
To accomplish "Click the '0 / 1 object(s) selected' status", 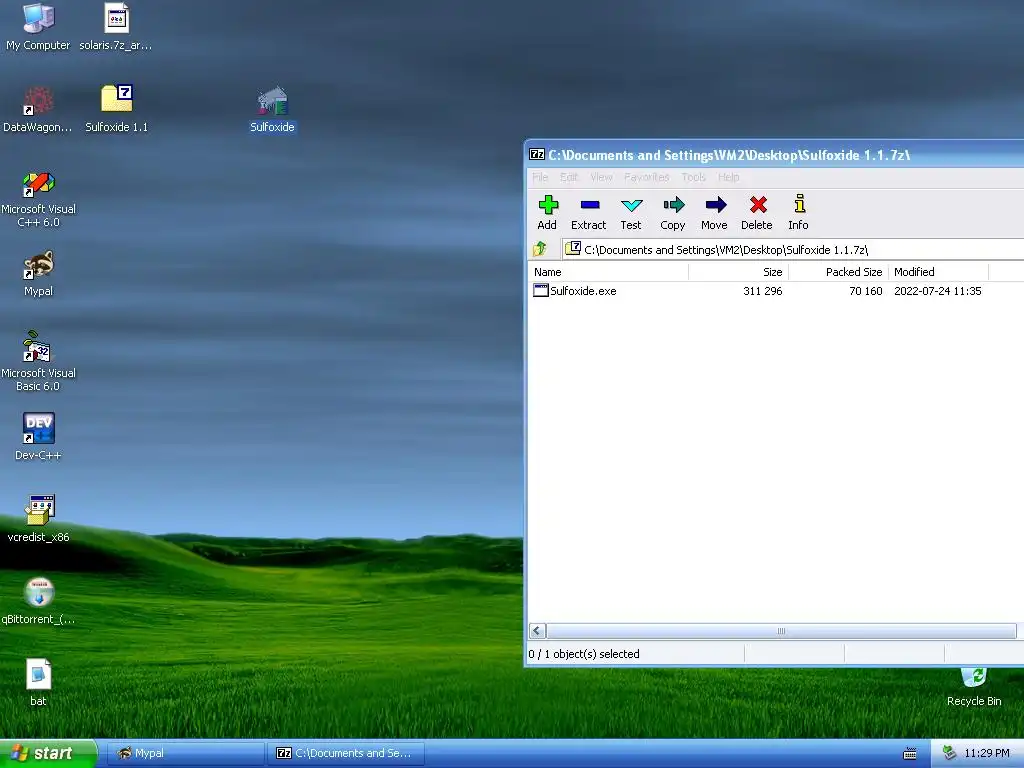I will tap(584, 654).
